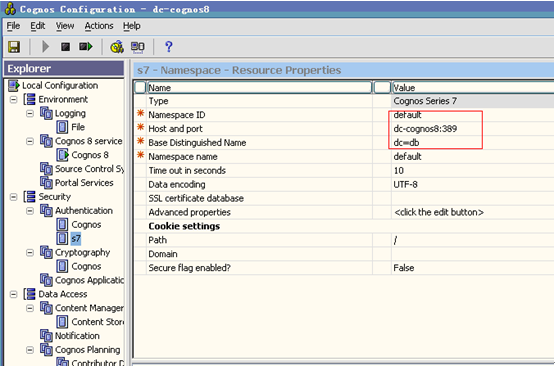This screenshot has height=366, width=555.
Task: Collapse the Content Manager tree node
Action: (30, 308)
